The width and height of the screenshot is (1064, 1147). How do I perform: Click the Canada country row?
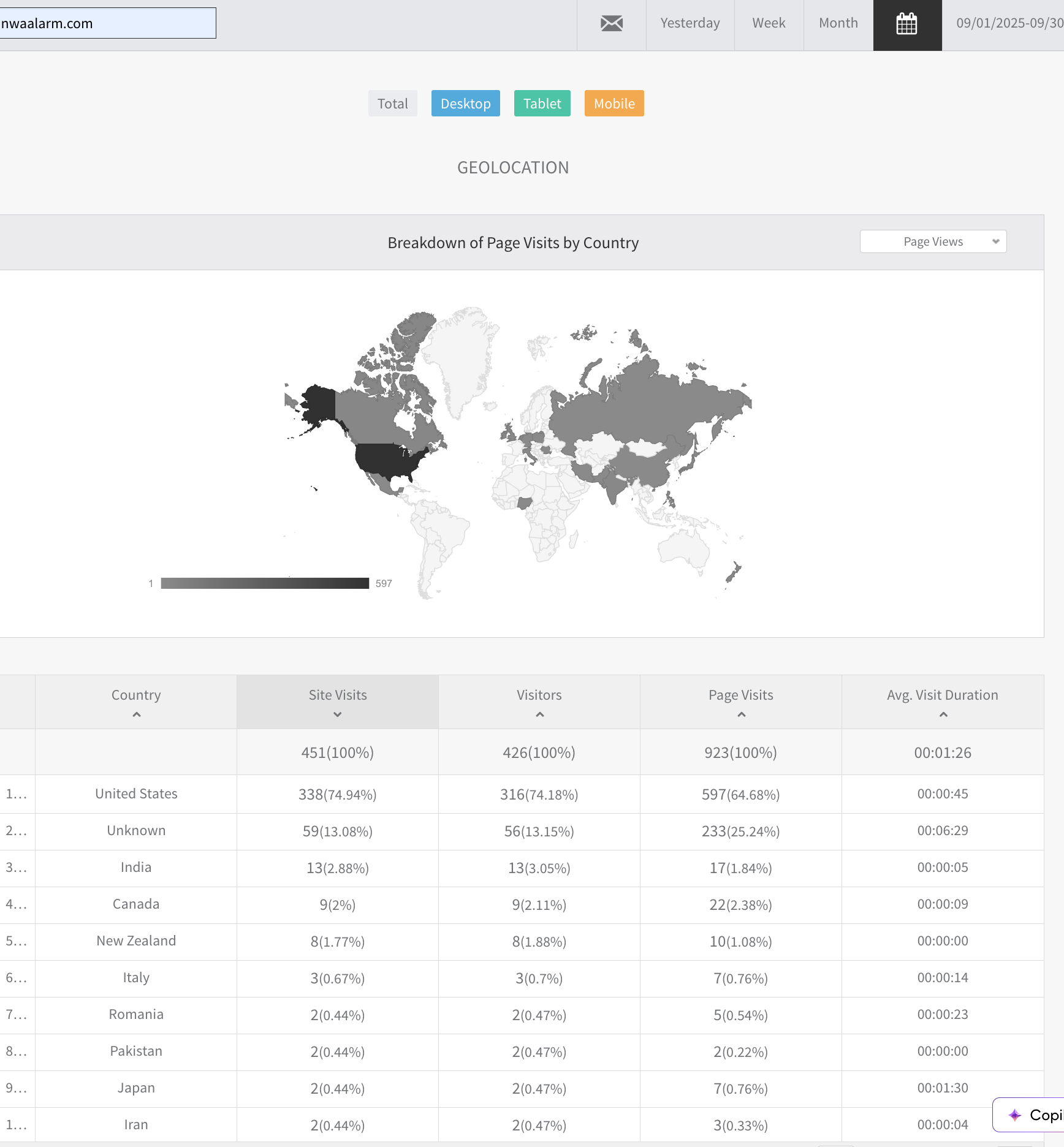(x=522, y=904)
